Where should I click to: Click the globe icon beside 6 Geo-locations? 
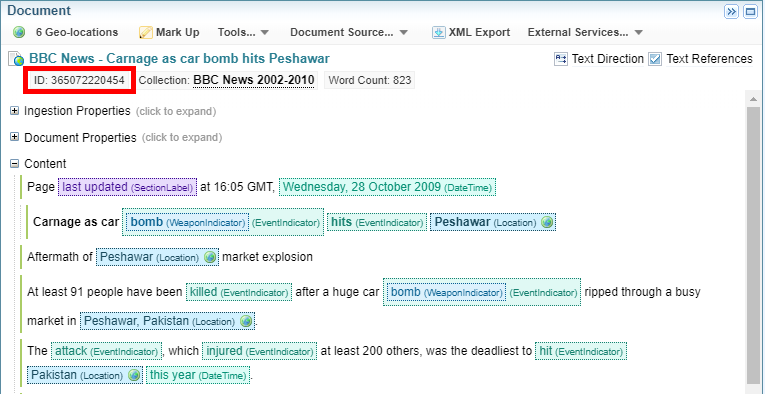pyautogui.click(x=19, y=33)
